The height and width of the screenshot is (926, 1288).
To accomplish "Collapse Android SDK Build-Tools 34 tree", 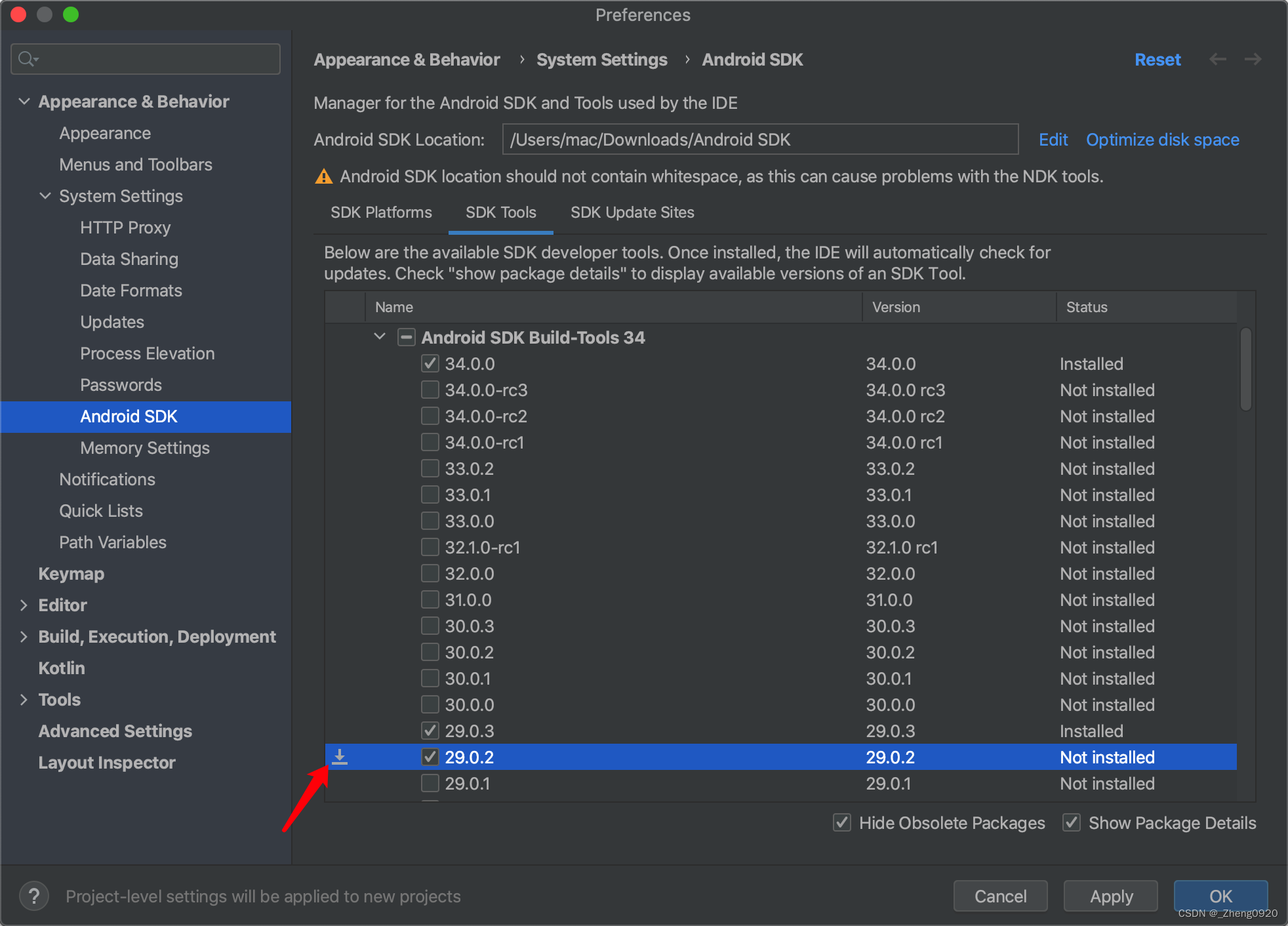I will coord(380,336).
